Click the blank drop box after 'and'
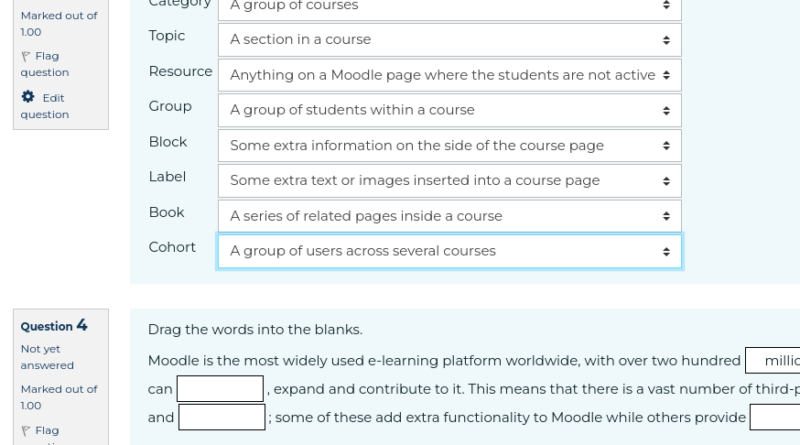This screenshot has height=445, width=800. click(221, 417)
